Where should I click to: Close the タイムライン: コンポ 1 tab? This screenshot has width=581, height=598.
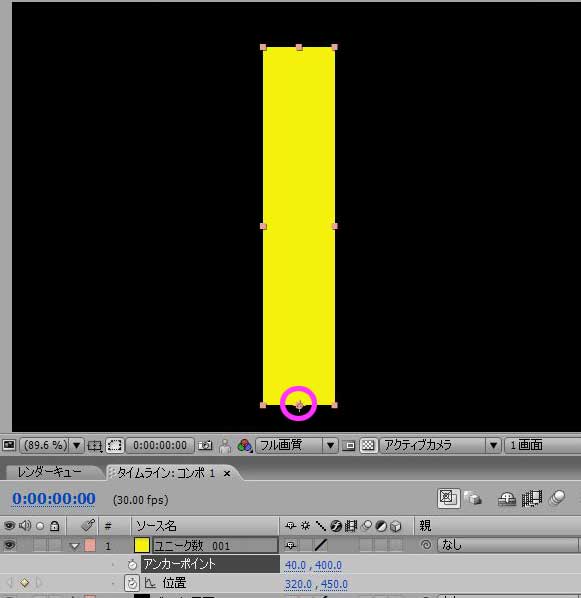click(x=227, y=474)
